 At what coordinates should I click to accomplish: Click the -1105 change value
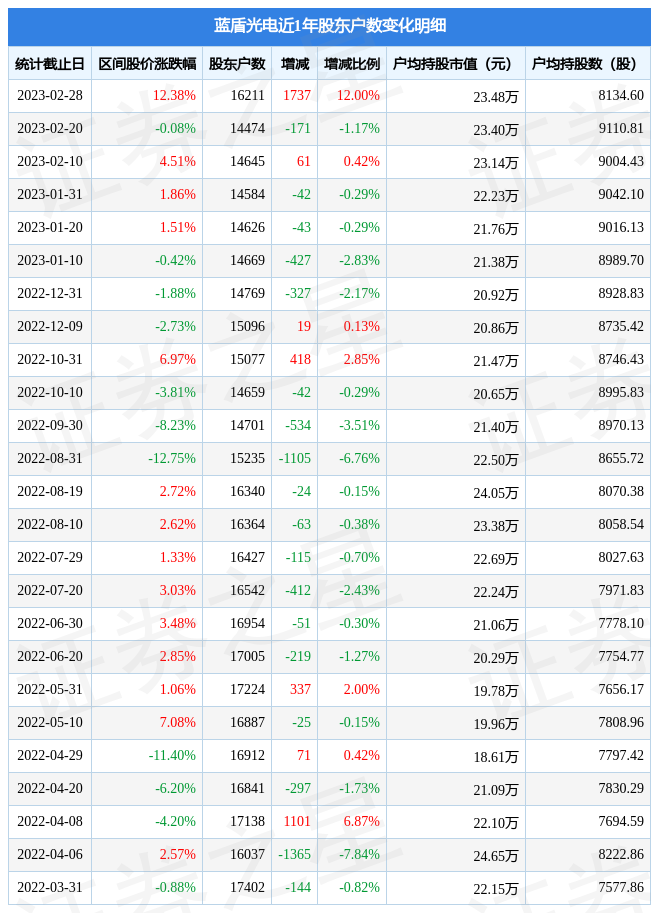[295, 458]
